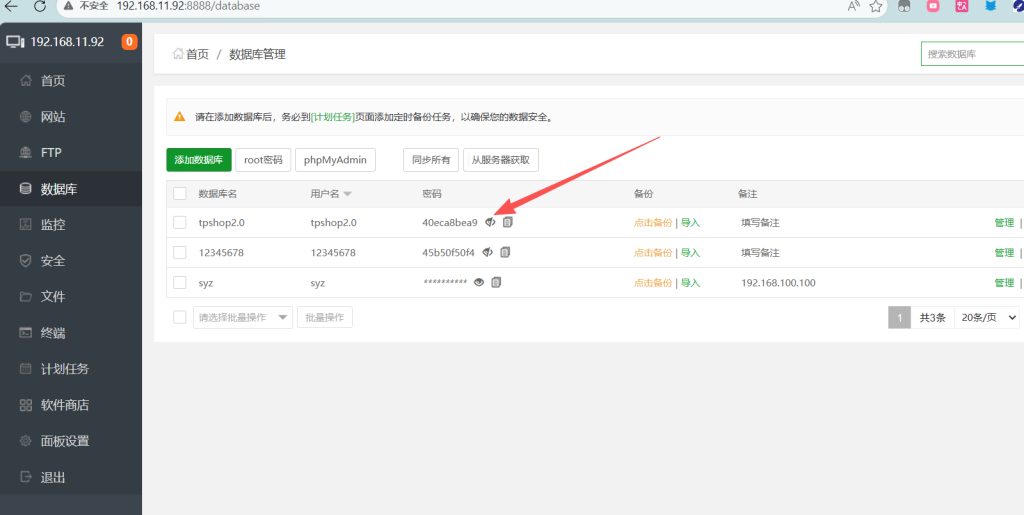The width and height of the screenshot is (1024, 515).
Task: Tick the checkbox for tpshop2.0 row
Action: (x=180, y=222)
